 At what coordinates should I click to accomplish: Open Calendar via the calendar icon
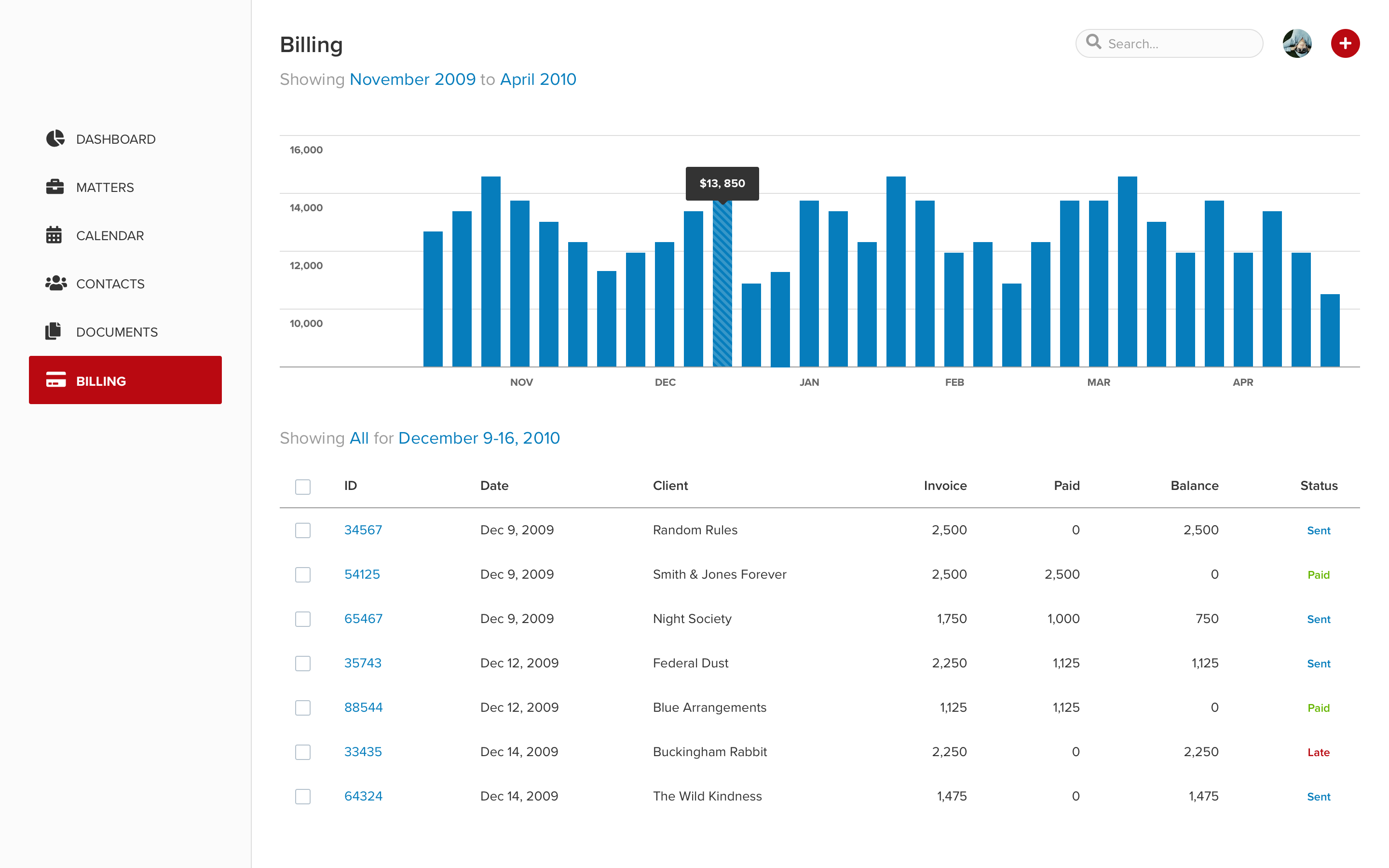(54, 235)
